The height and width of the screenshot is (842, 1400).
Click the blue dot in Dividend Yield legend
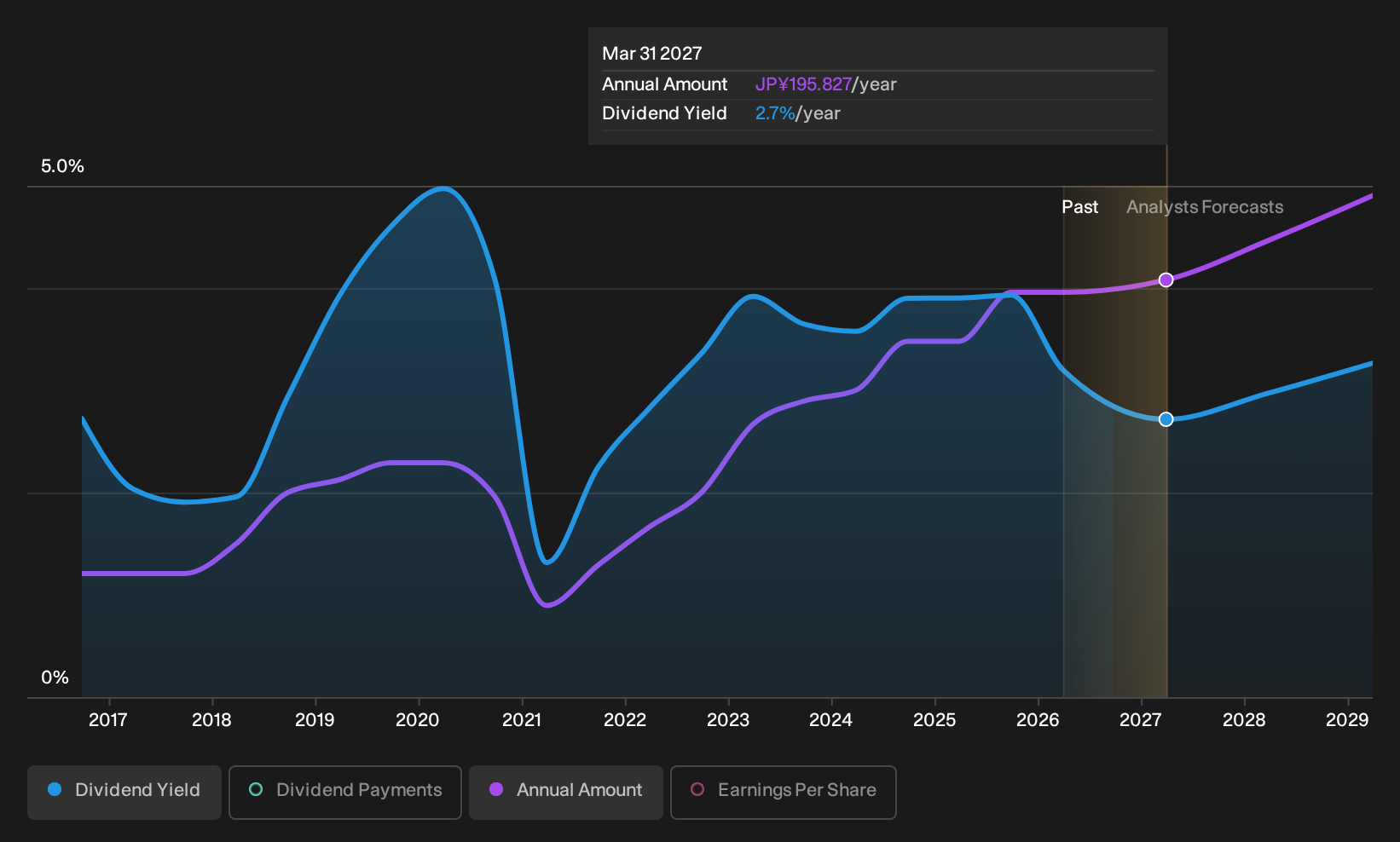tap(55, 789)
